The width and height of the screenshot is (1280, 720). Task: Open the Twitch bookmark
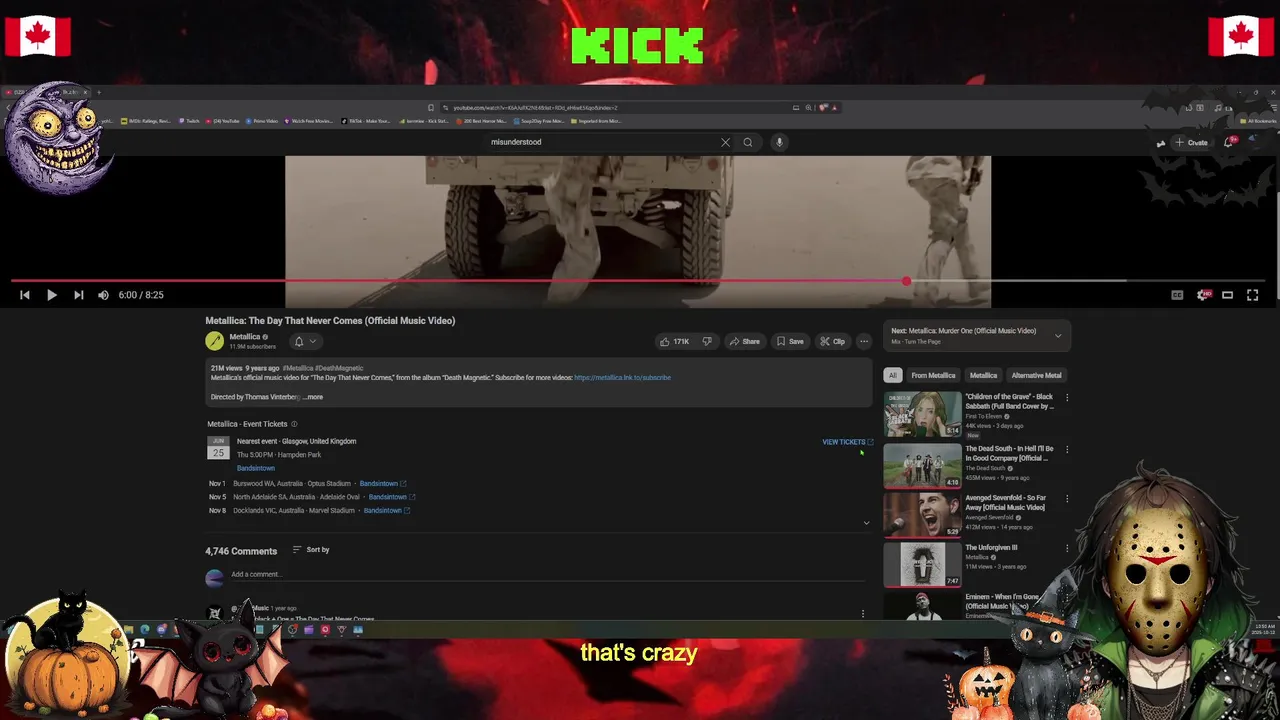pyautogui.click(x=189, y=121)
